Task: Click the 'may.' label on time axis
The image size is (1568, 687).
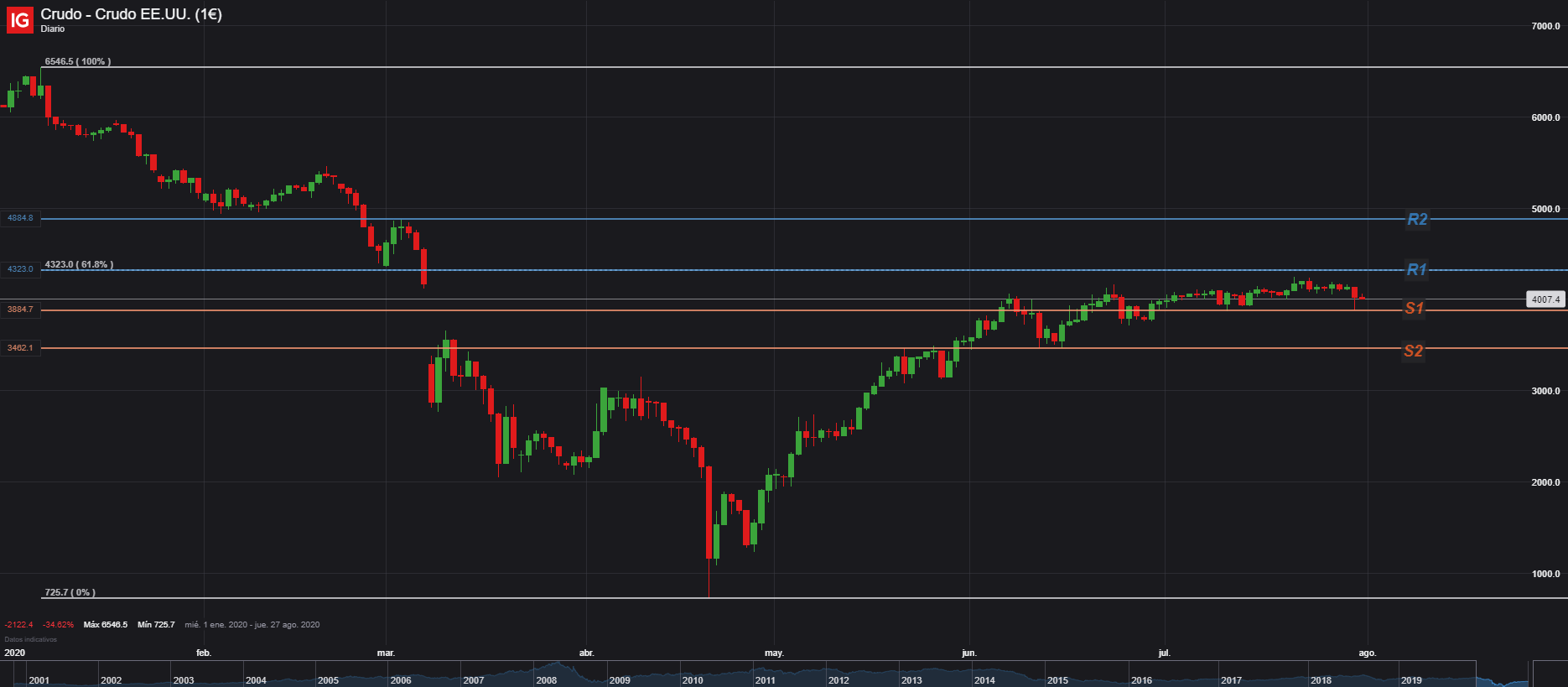Action: (774, 653)
